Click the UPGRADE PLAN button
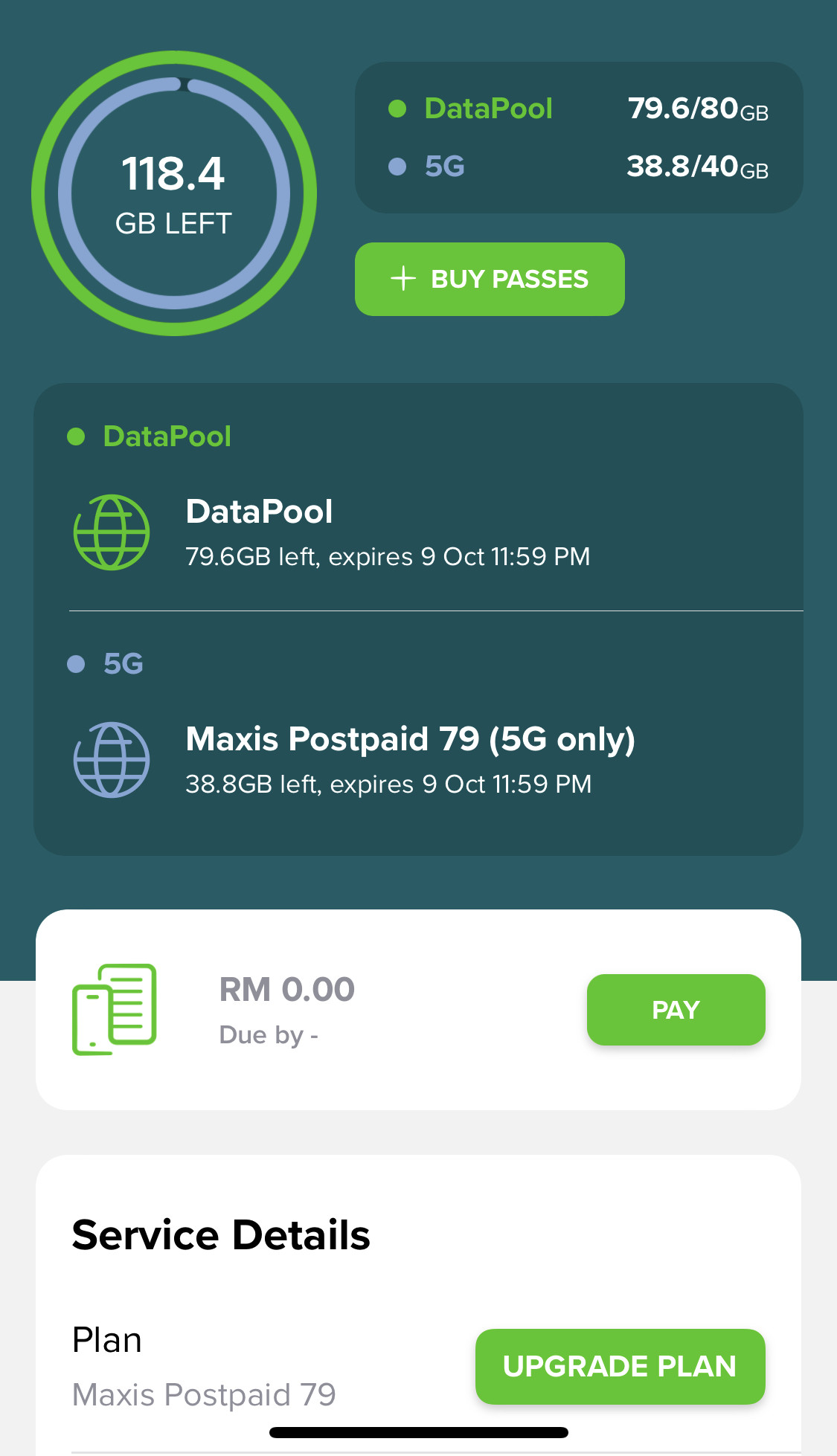The image size is (837, 1456). pyautogui.click(x=620, y=1367)
